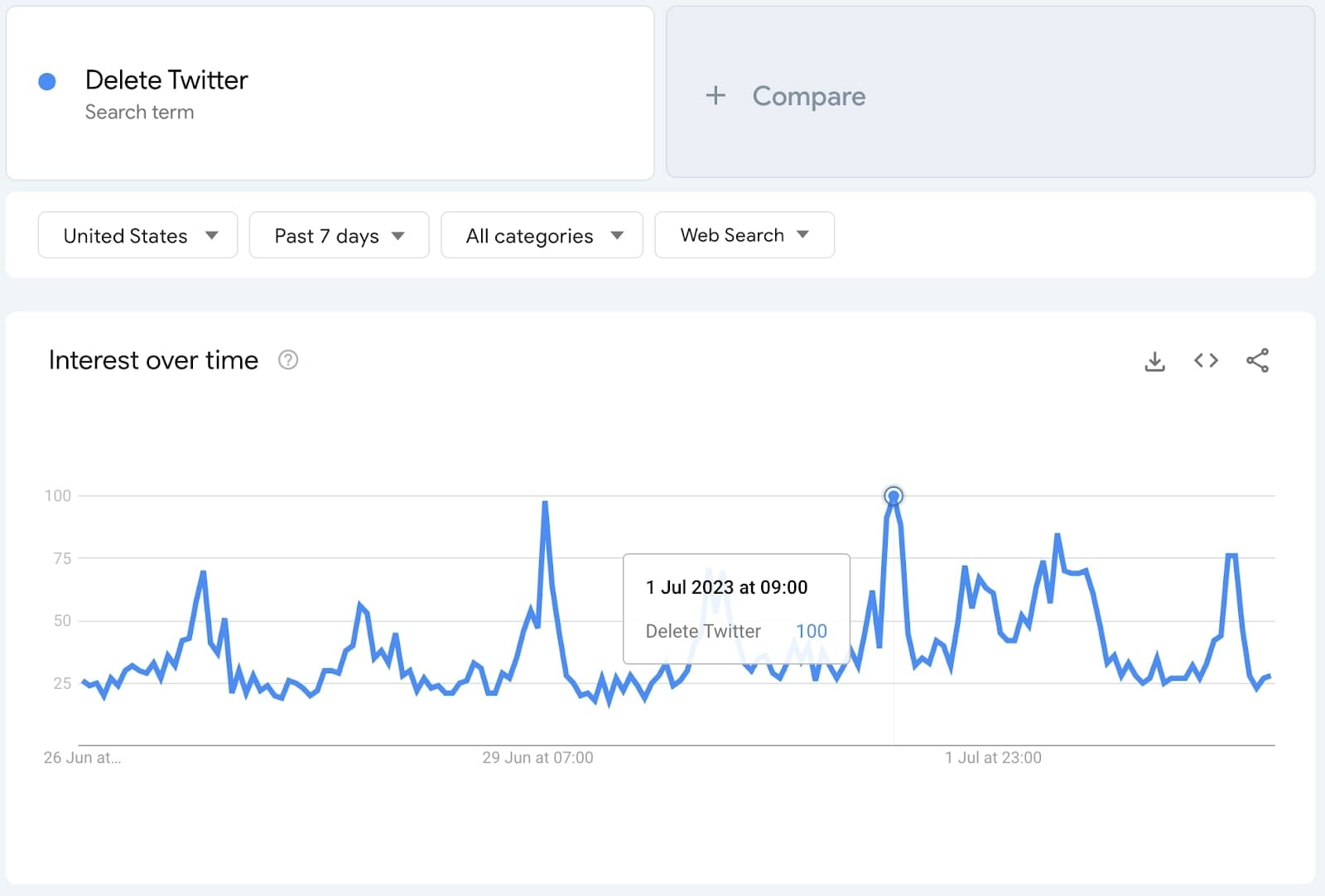This screenshot has width=1325, height=896.
Task: Click the 29 Jun at 07:00 axis label
Action: (537, 758)
